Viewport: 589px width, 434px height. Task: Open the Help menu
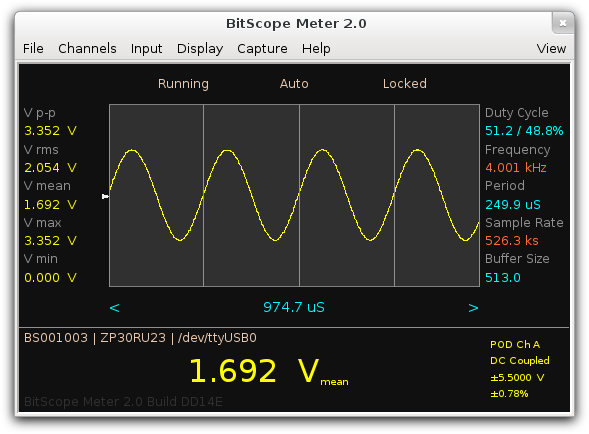pyautogui.click(x=316, y=48)
